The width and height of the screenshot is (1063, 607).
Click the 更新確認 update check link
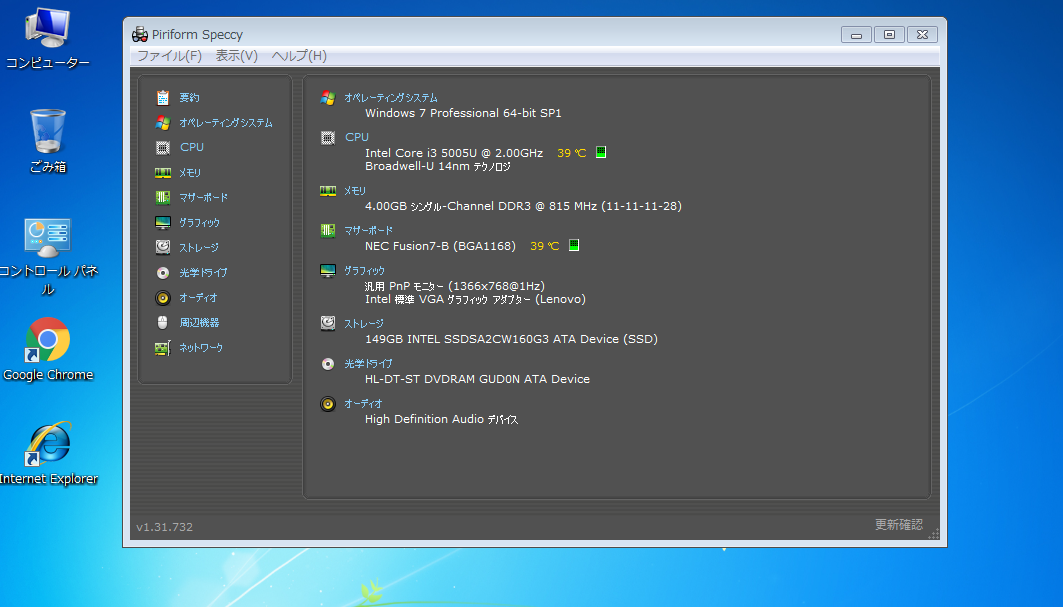(898, 525)
